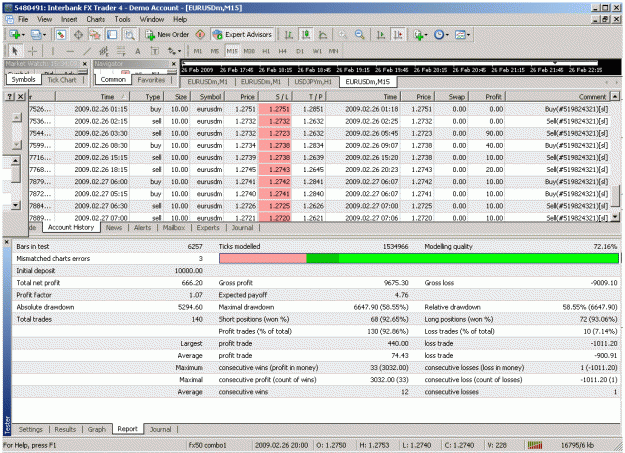Select the Equidistant Channel tool
The image size is (625, 453).
tap(104, 51)
